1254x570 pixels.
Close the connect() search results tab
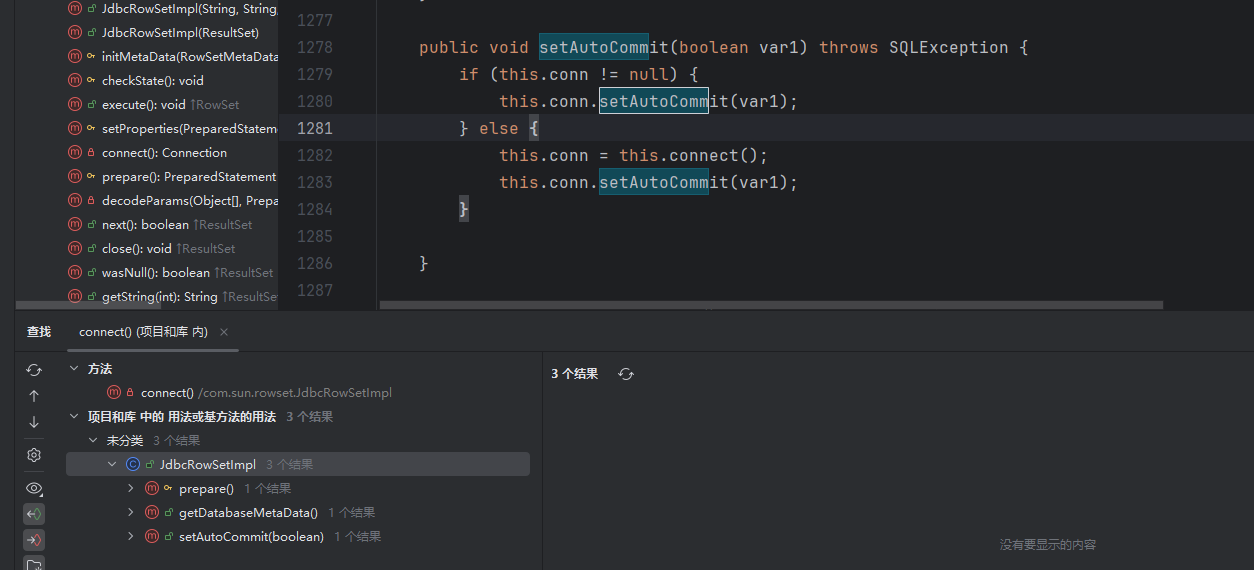coord(224,332)
